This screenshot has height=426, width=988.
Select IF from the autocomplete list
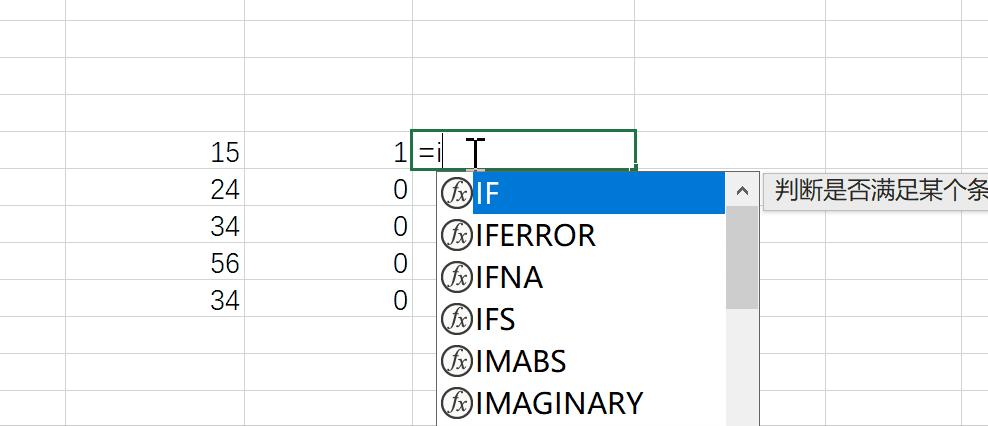(x=597, y=193)
